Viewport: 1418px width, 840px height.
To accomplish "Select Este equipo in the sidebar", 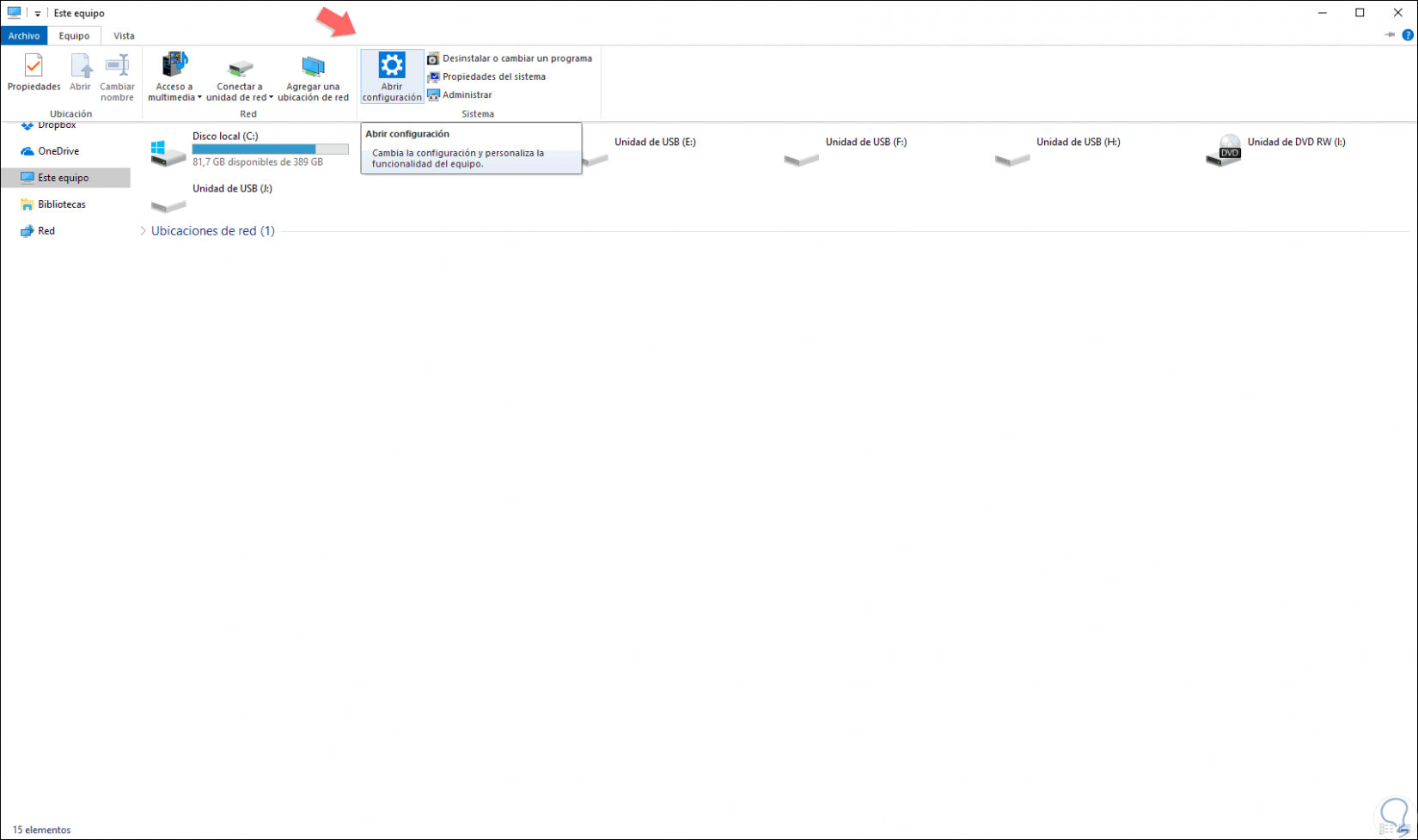I will click(x=65, y=178).
